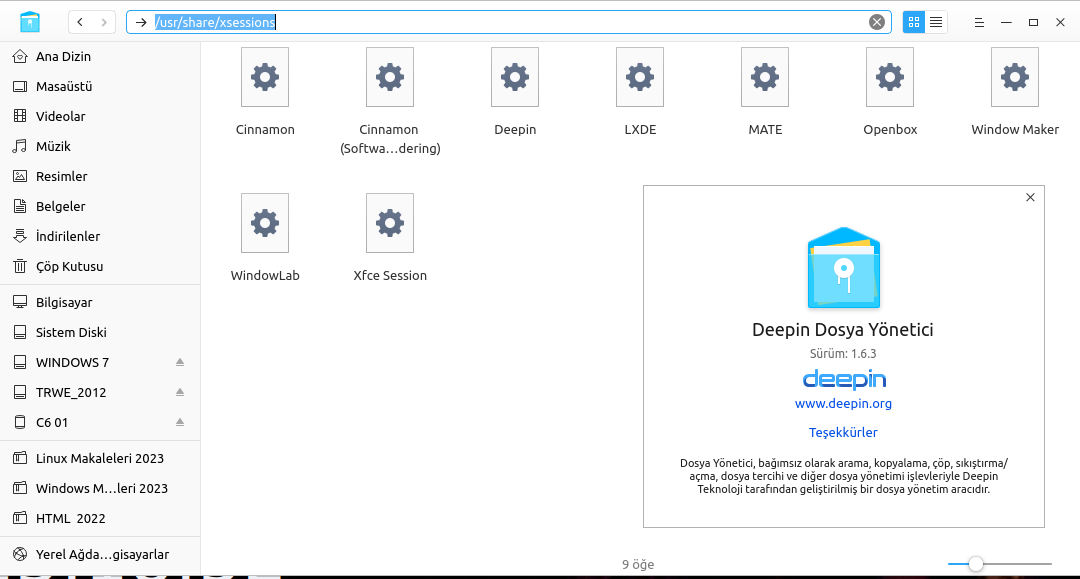Select the LXDE session file icon
Image resolution: width=1080 pixels, height=579 pixels.
pos(640,77)
